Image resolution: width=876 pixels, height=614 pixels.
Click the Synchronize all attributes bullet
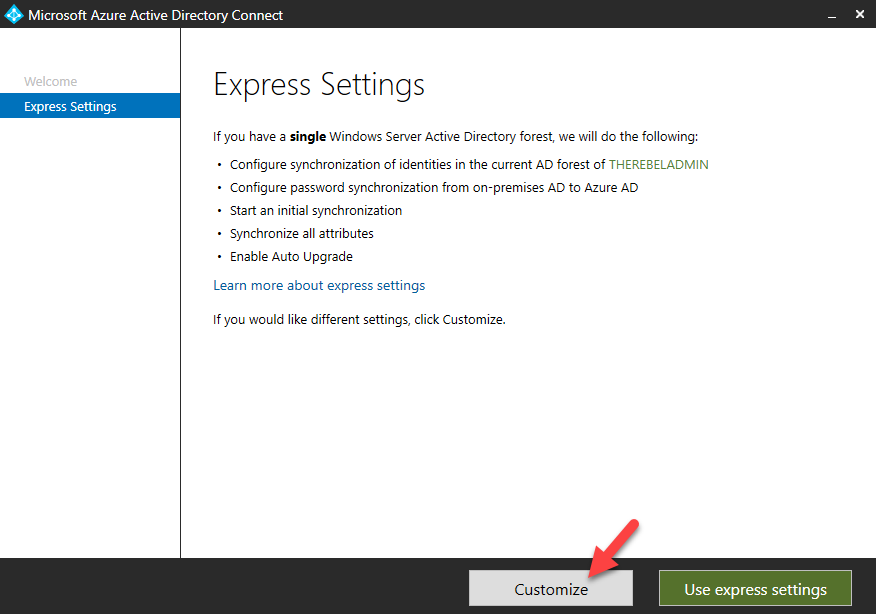pyautogui.click(x=302, y=234)
